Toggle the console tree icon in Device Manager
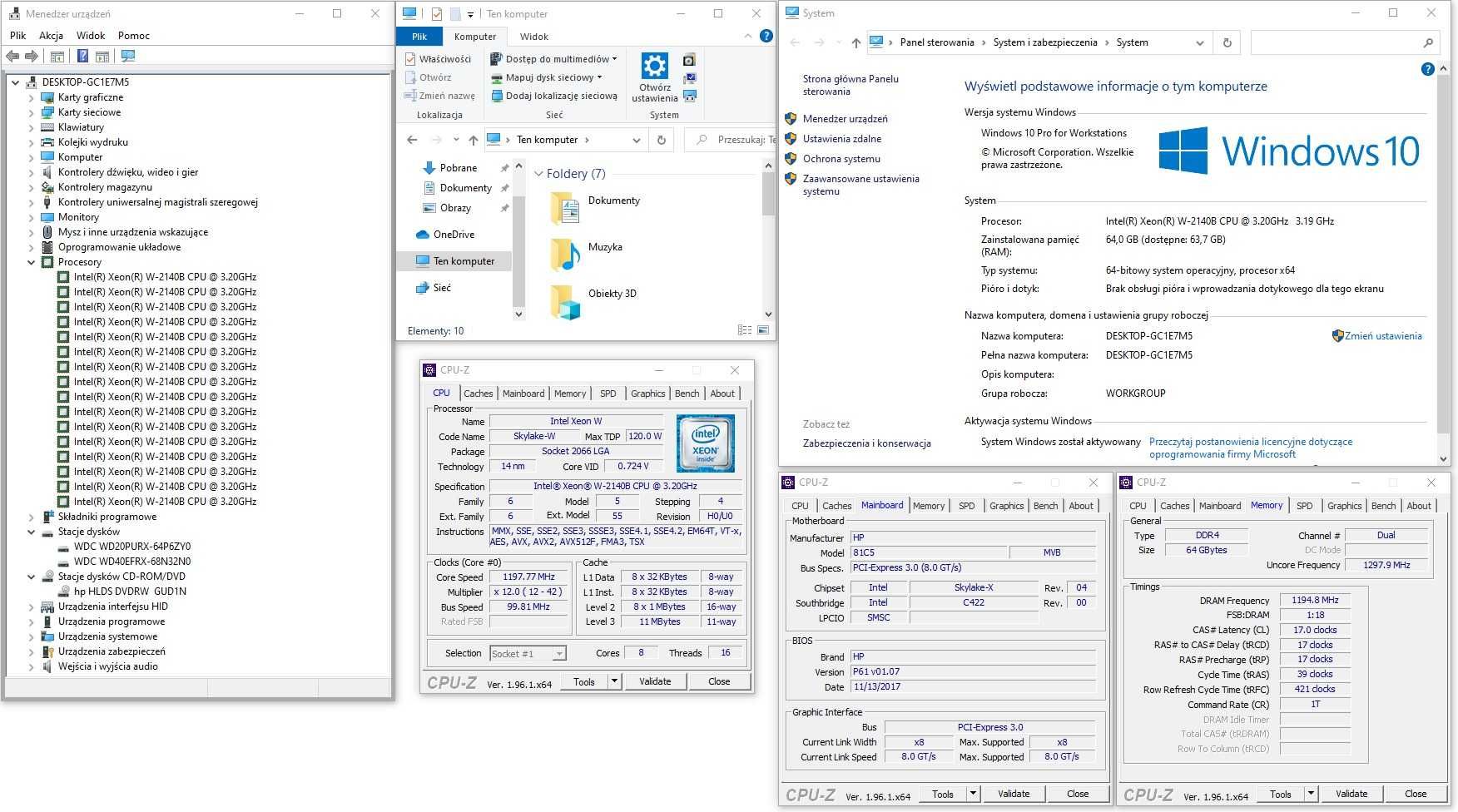The height and width of the screenshot is (812, 1458). [57, 56]
